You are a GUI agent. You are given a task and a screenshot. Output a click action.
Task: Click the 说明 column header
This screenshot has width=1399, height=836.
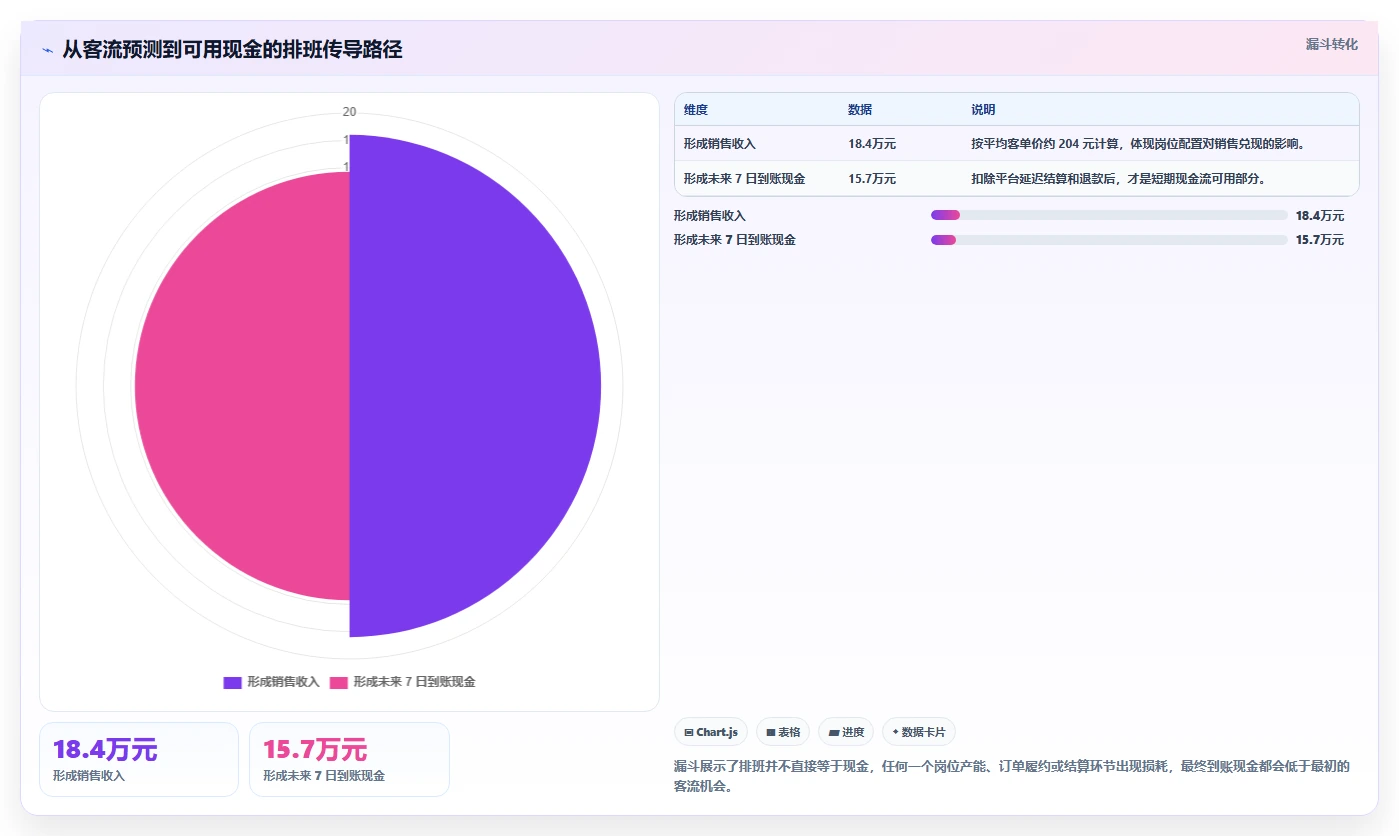pos(983,110)
